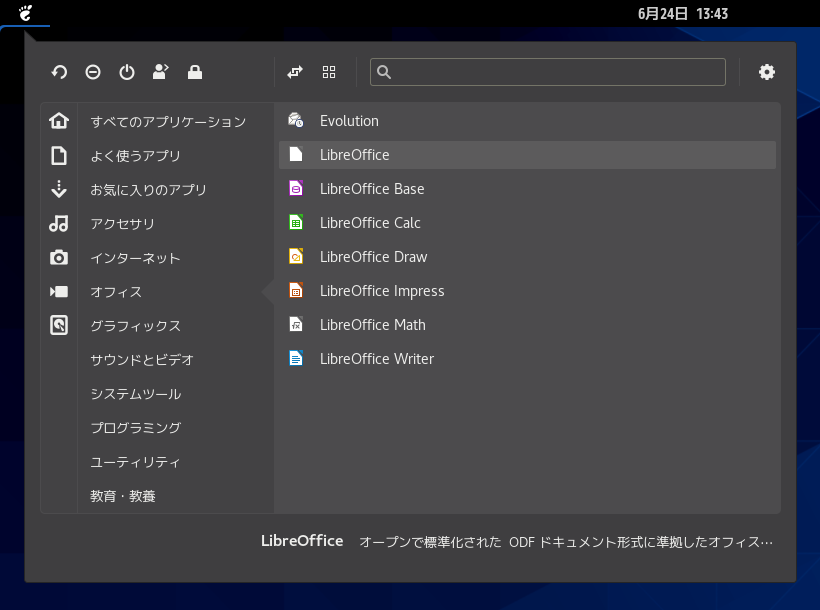The width and height of the screenshot is (820, 610).
Task: Select お気に入りのアプリ category
Action: [x=148, y=189]
